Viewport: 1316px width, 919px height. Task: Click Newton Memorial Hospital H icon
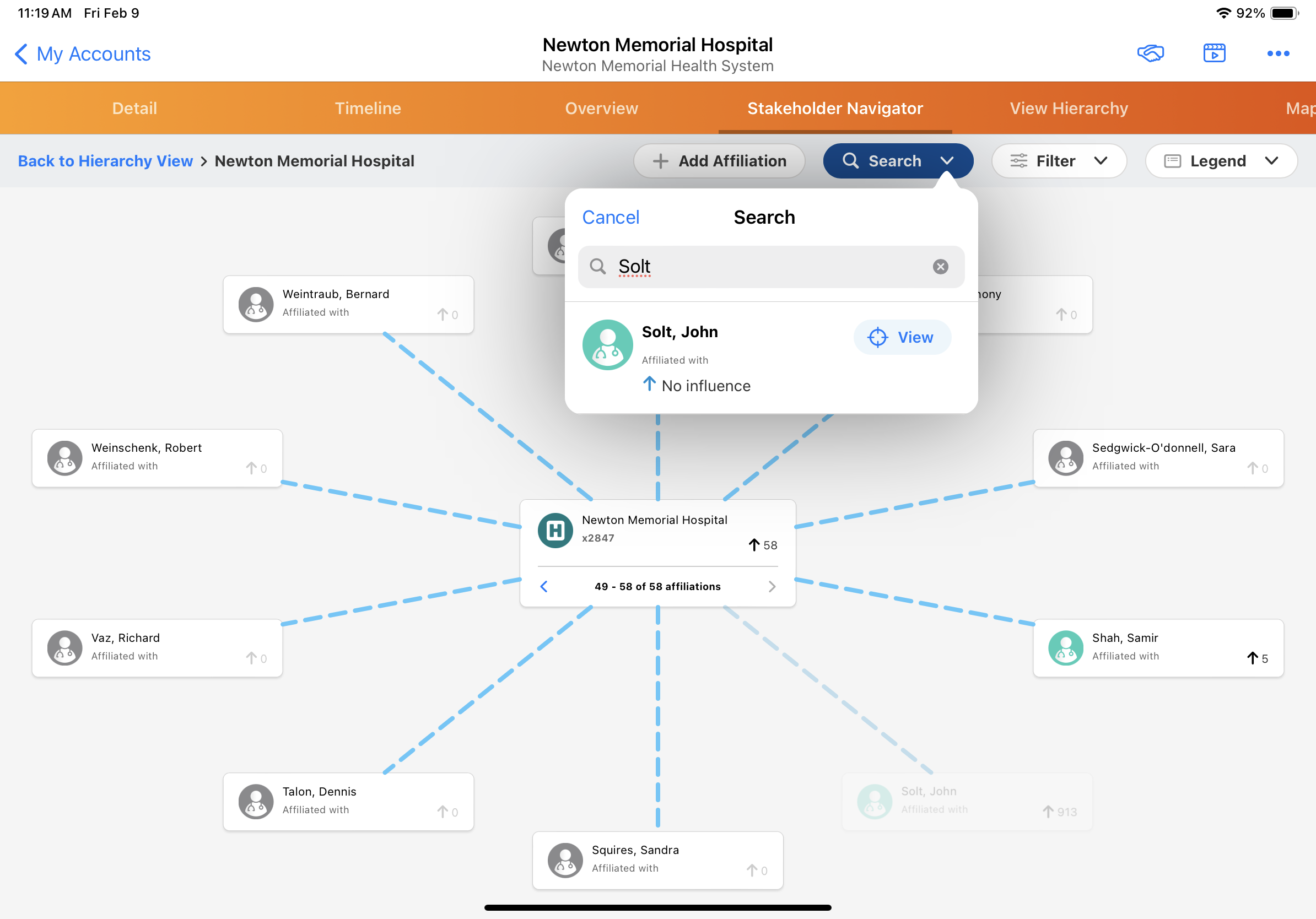(555, 531)
